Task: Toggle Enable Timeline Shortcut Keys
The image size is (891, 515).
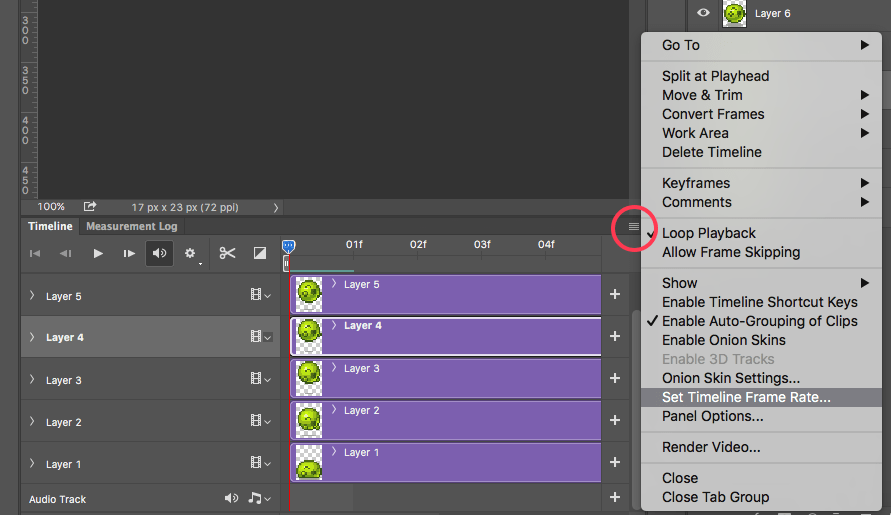Action: (x=761, y=302)
